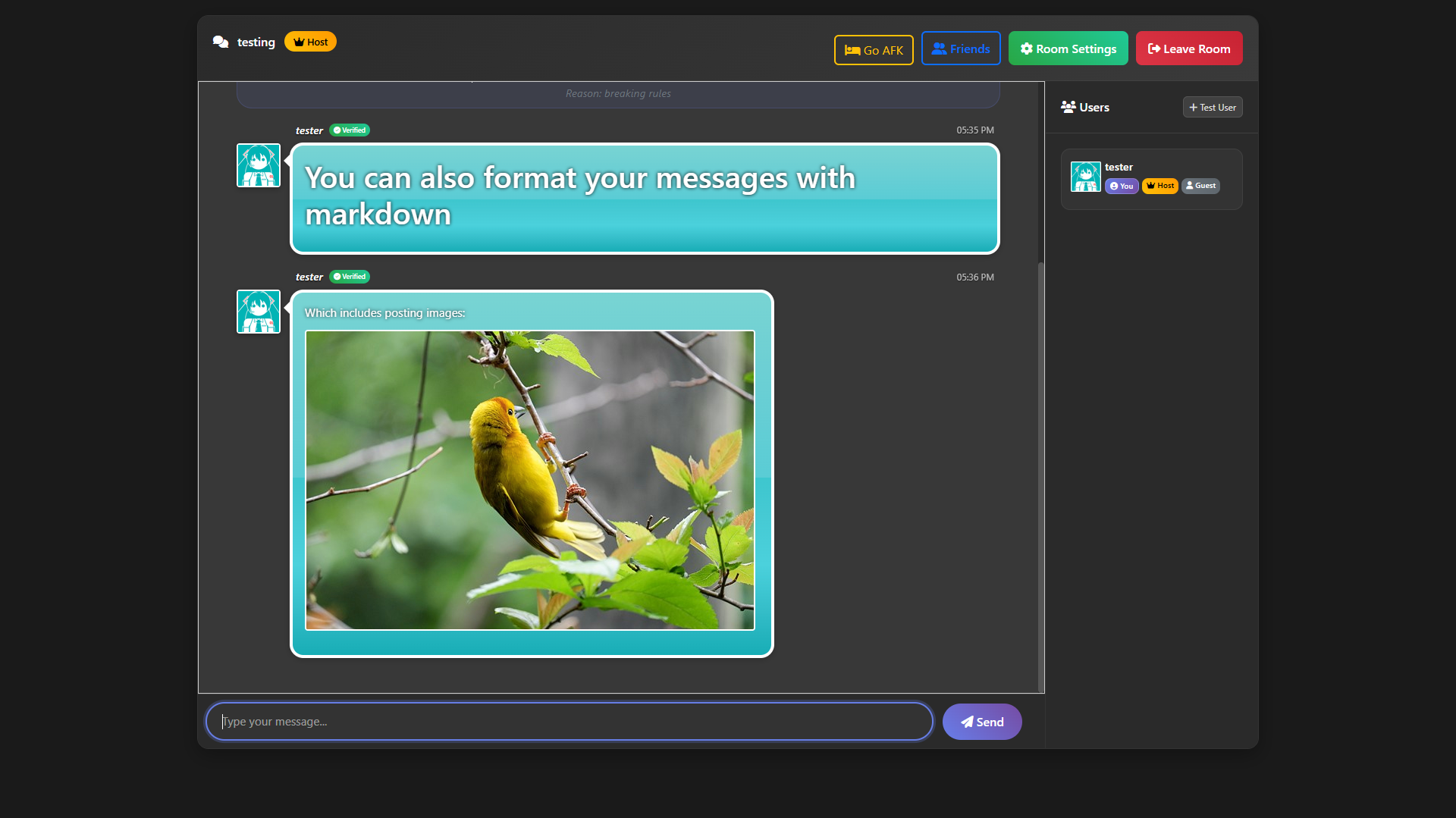Click tester's avatar in Users list

click(x=1085, y=177)
